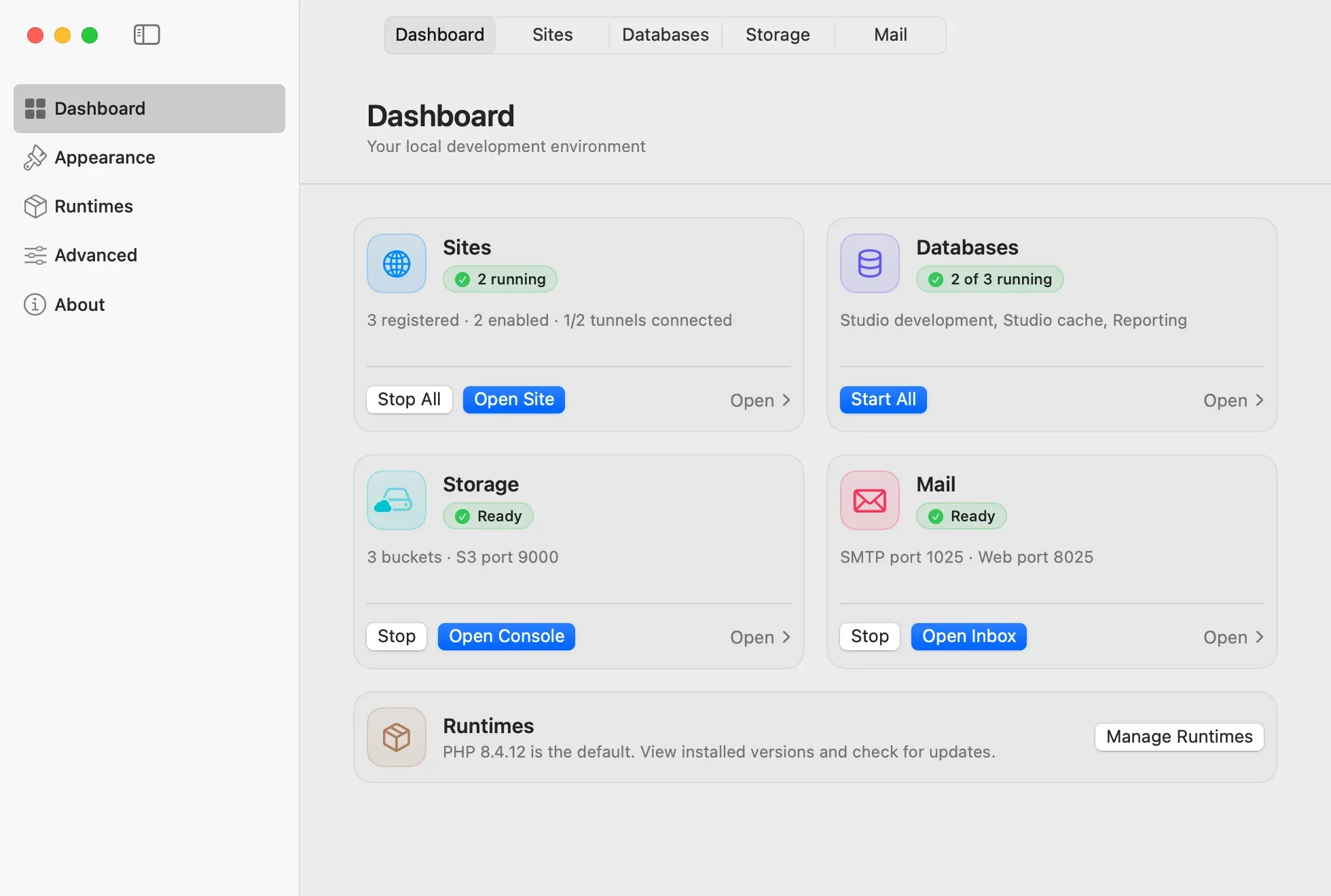The height and width of the screenshot is (896, 1331).
Task: Click the Open Site button
Action: coord(514,399)
